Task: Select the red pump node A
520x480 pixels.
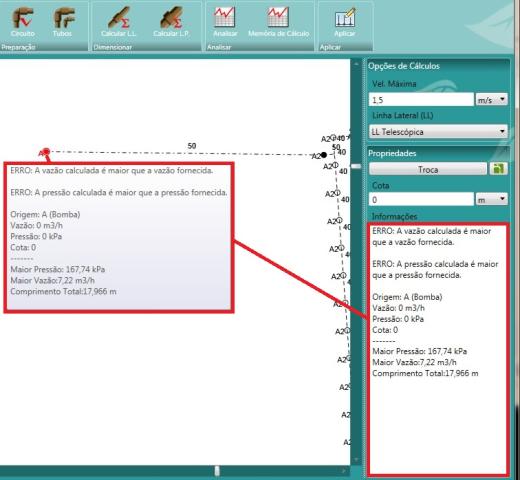Action: tap(46, 152)
